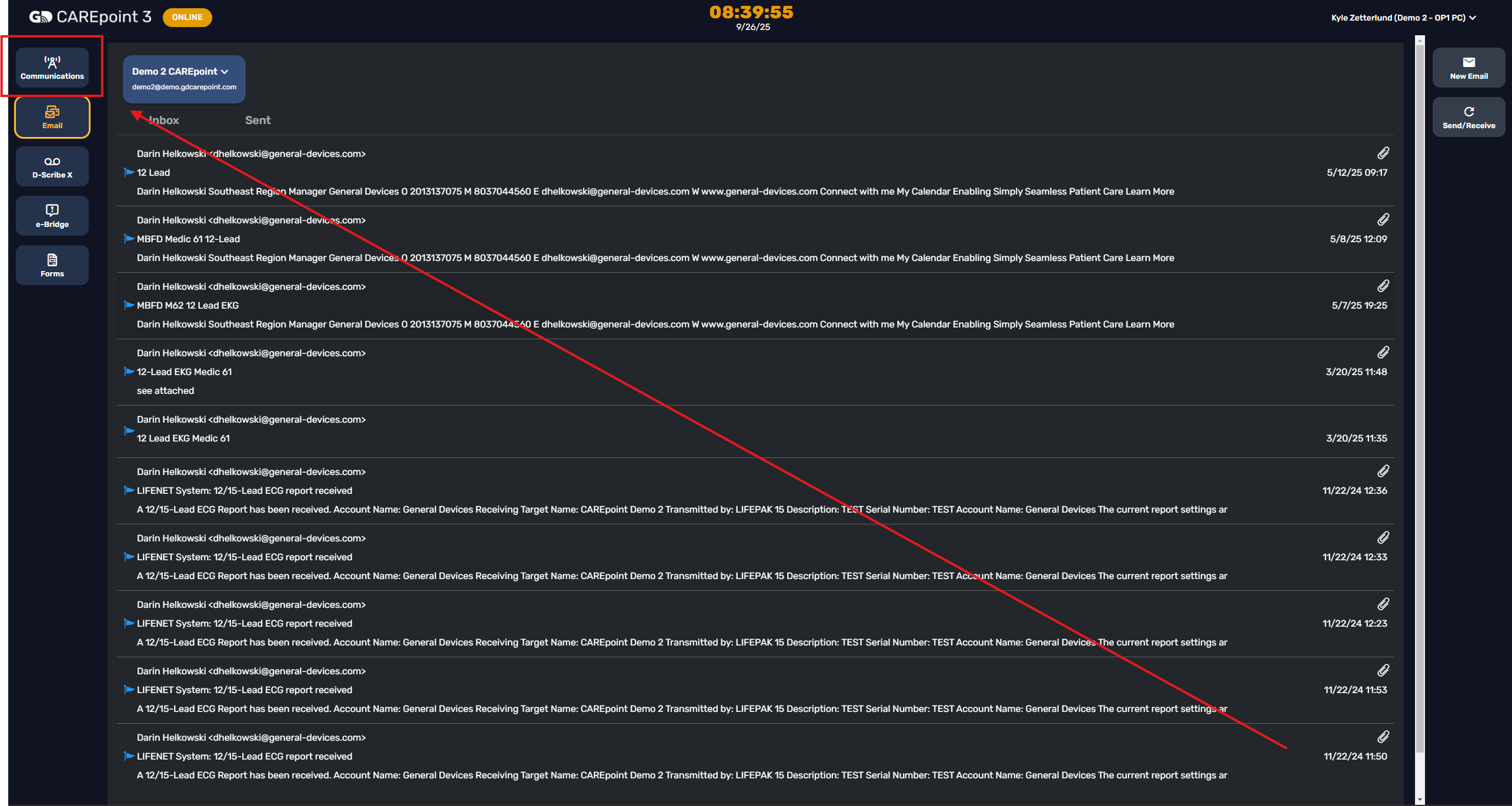Click the 'see attached' email preview text
The width and height of the screenshot is (1512, 806).
tap(165, 390)
